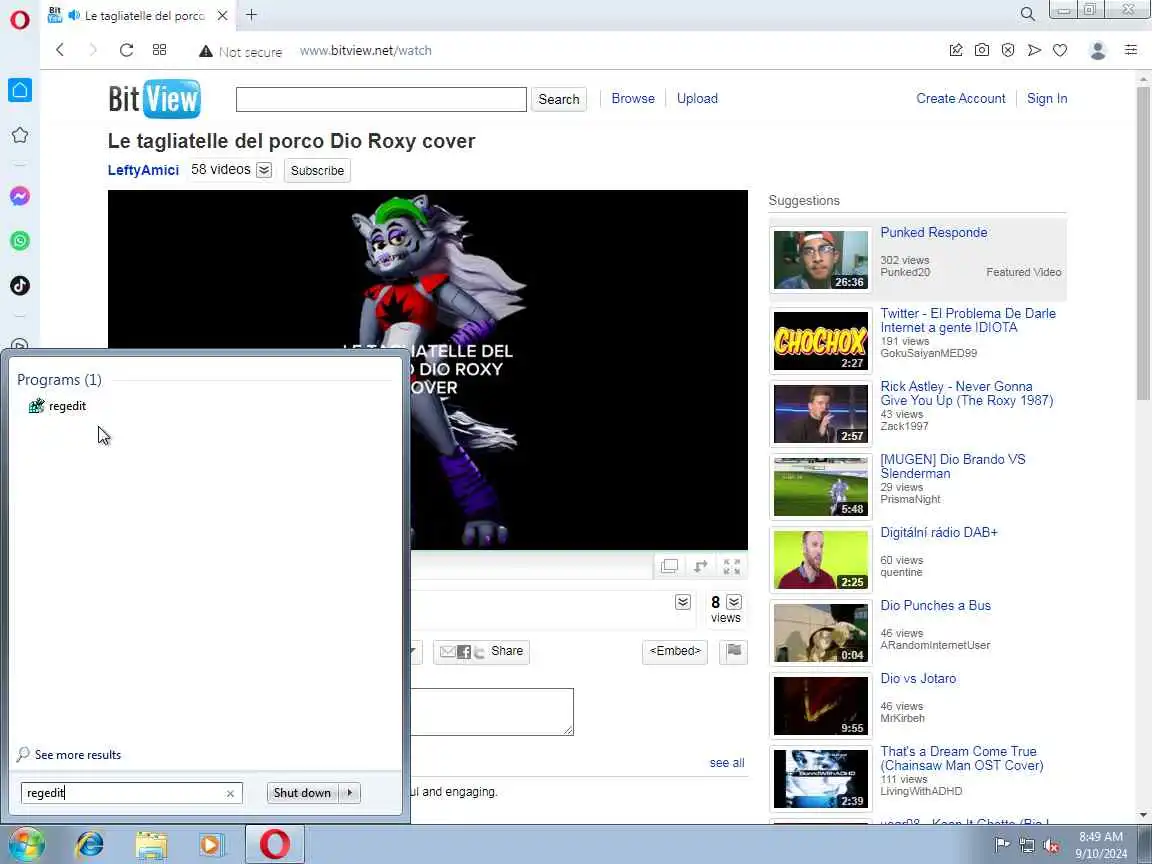
Task: Open Digitální rádio DAB+ video
Action: point(939,532)
